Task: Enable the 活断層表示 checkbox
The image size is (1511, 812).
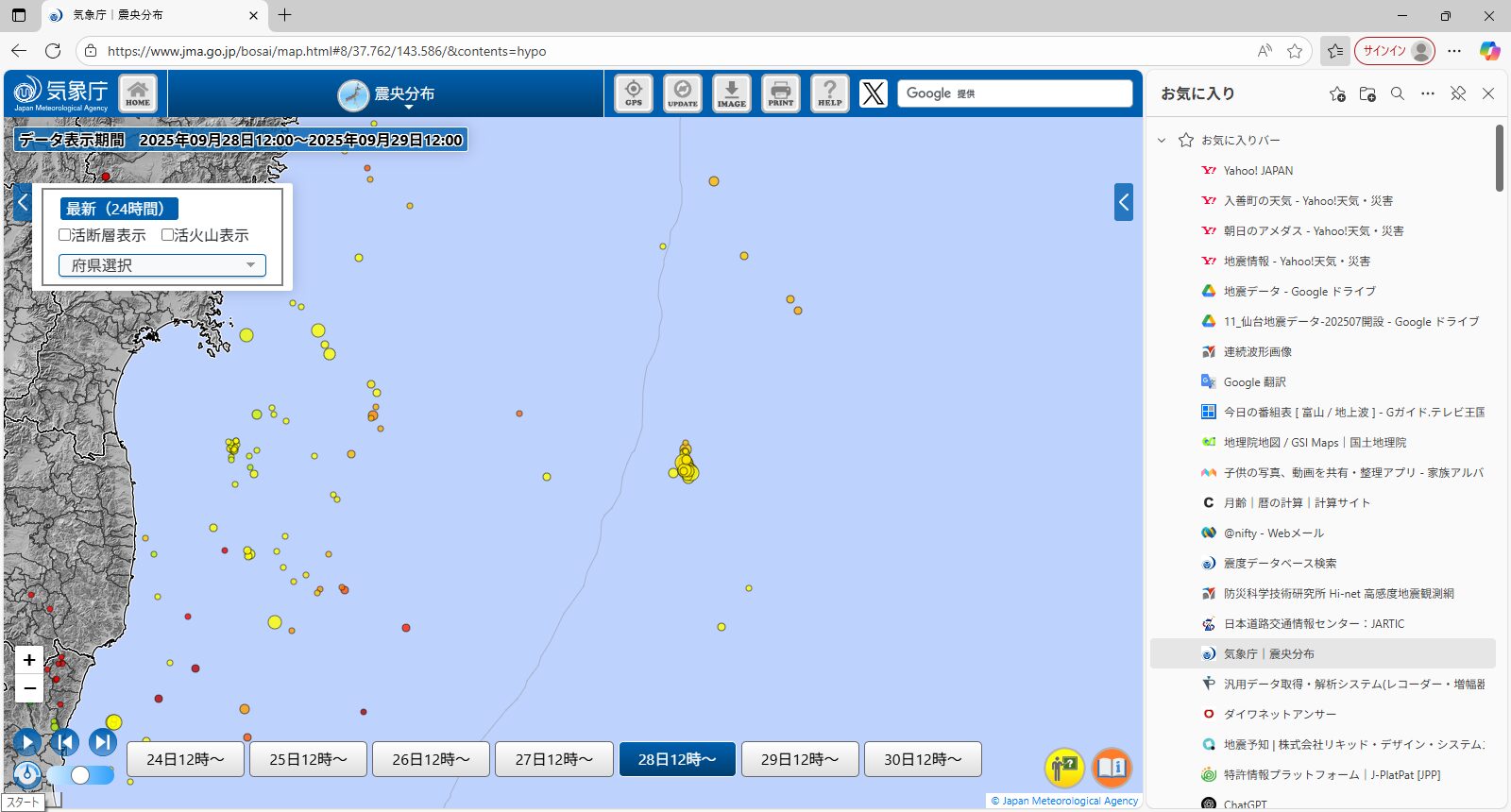Action: [x=65, y=235]
